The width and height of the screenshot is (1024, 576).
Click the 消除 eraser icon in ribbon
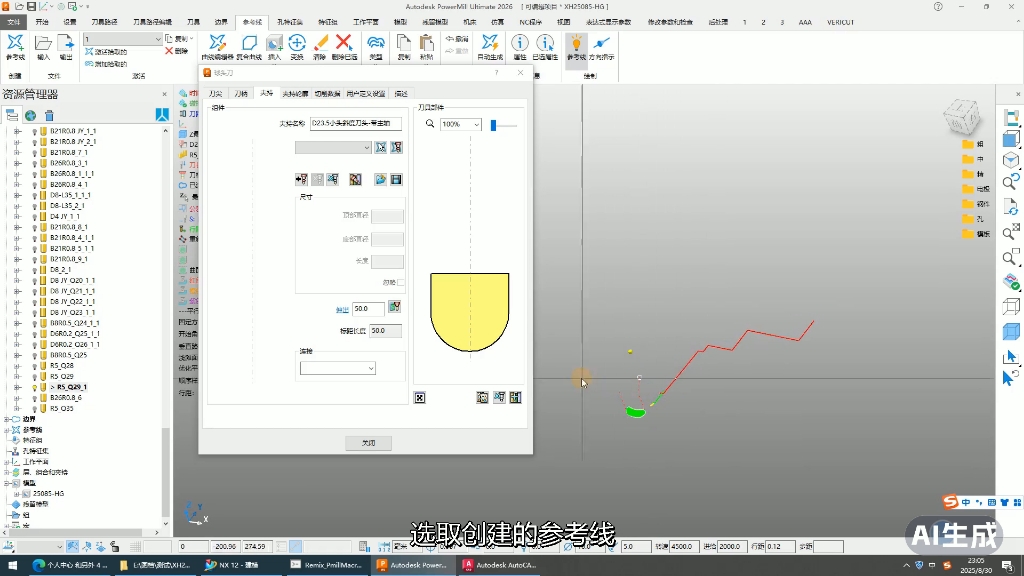coord(320,43)
